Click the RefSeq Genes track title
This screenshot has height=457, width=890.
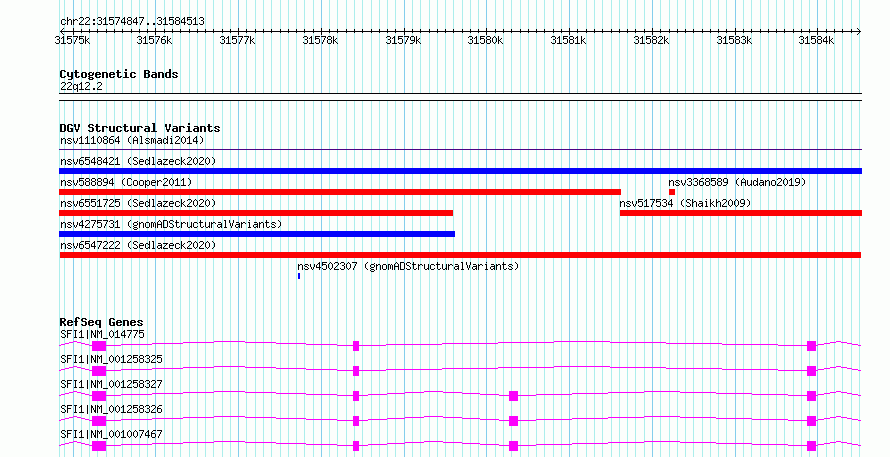(101, 322)
